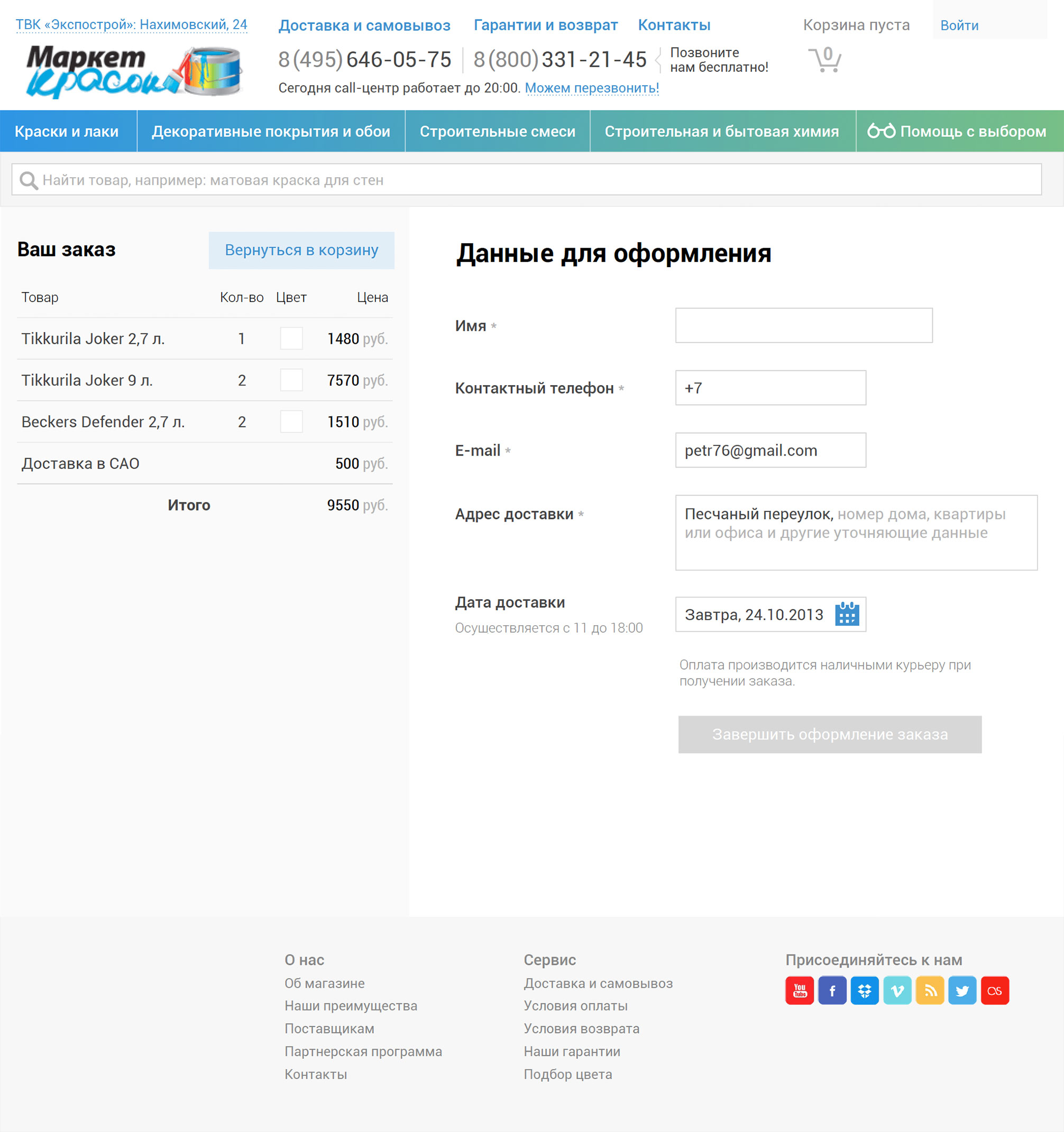Focus the Контактный телефон field
Image resolution: width=1064 pixels, height=1132 pixels.
coord(771,388)
